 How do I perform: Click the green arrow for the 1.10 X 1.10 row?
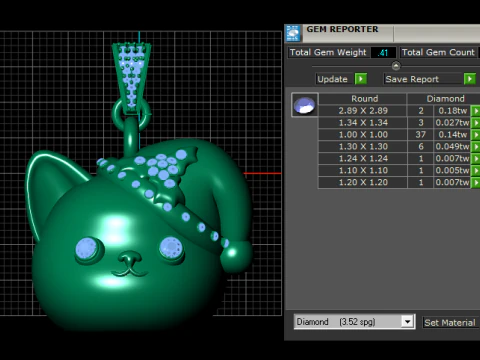coord(476,171)
